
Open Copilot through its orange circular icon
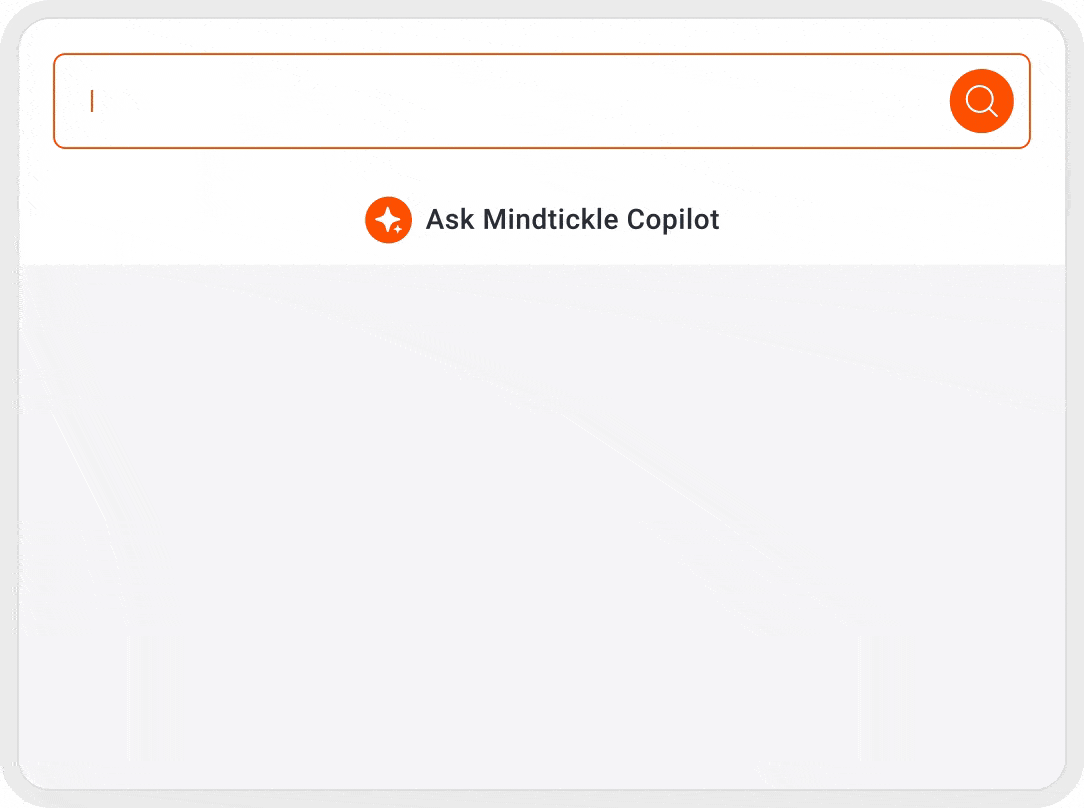point(388,220)
